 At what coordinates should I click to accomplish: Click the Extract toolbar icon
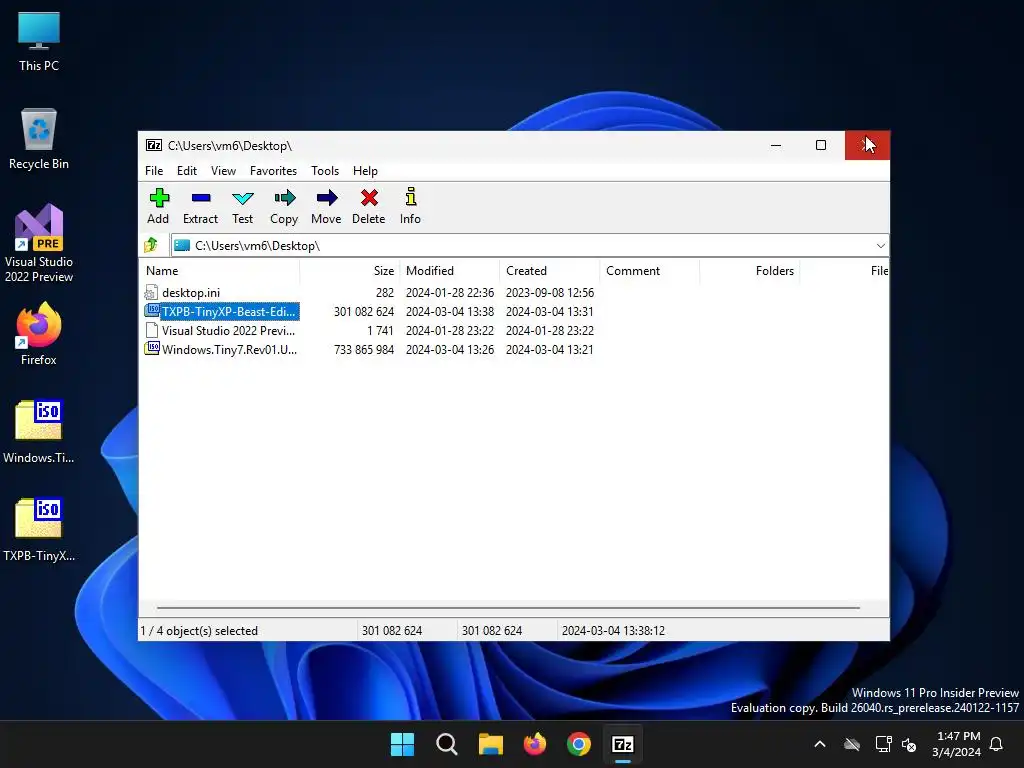point(200,198)
